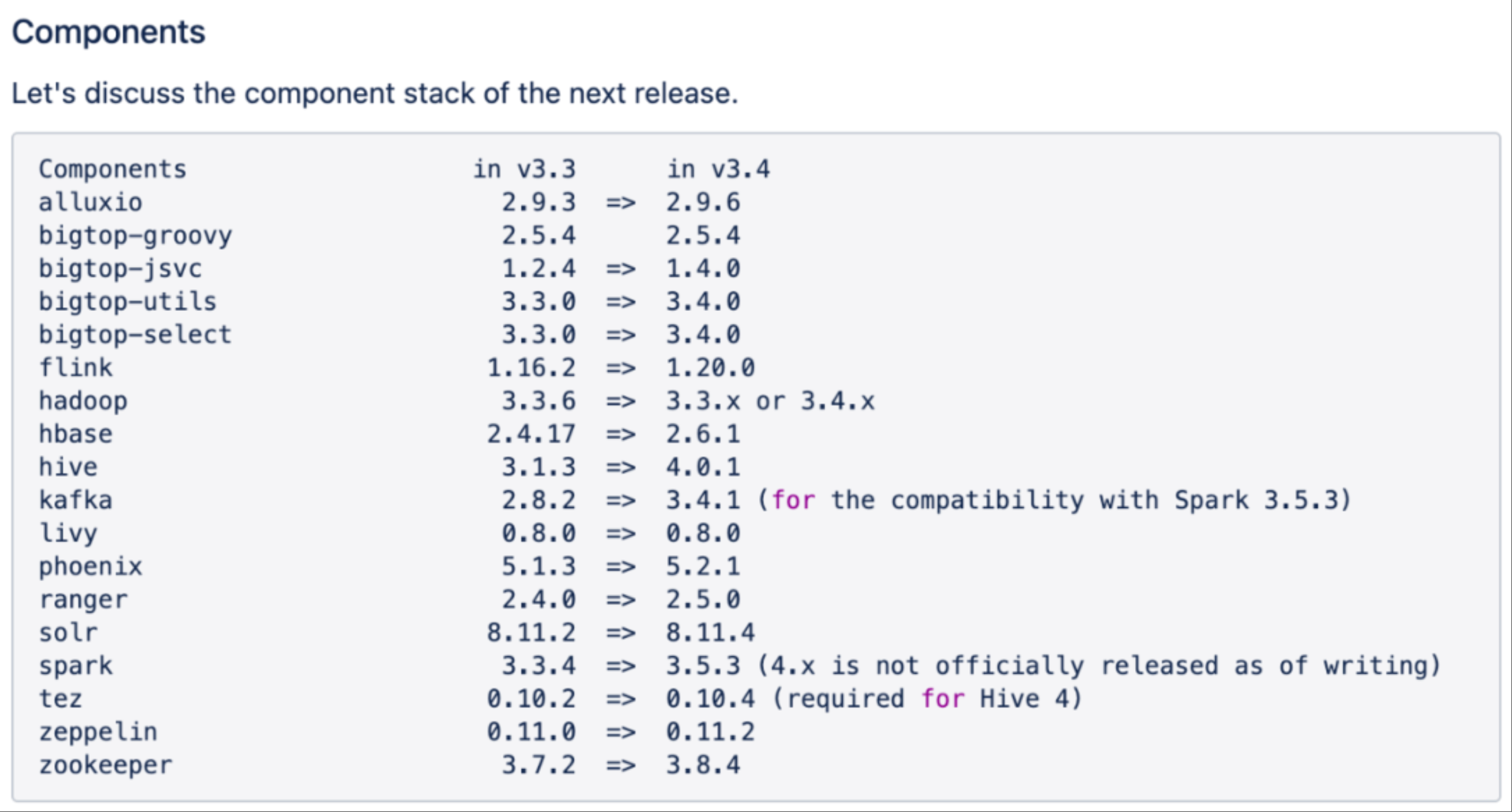
Task: Click the purple "for" in the kafka row
Action: pyautogui.click(x=793, y=500)
